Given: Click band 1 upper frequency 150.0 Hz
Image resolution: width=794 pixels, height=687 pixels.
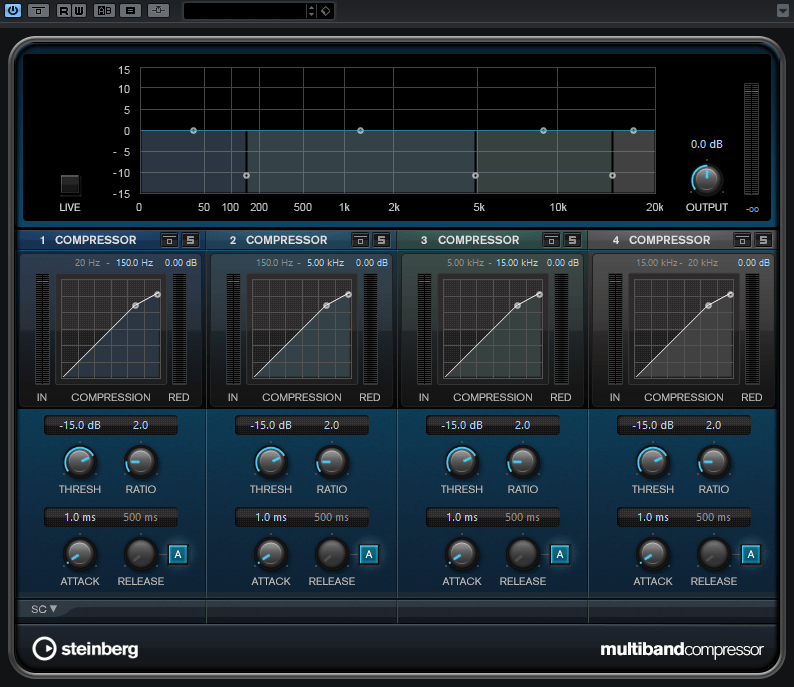Looking at the screenshot, I should coord(134,263).
